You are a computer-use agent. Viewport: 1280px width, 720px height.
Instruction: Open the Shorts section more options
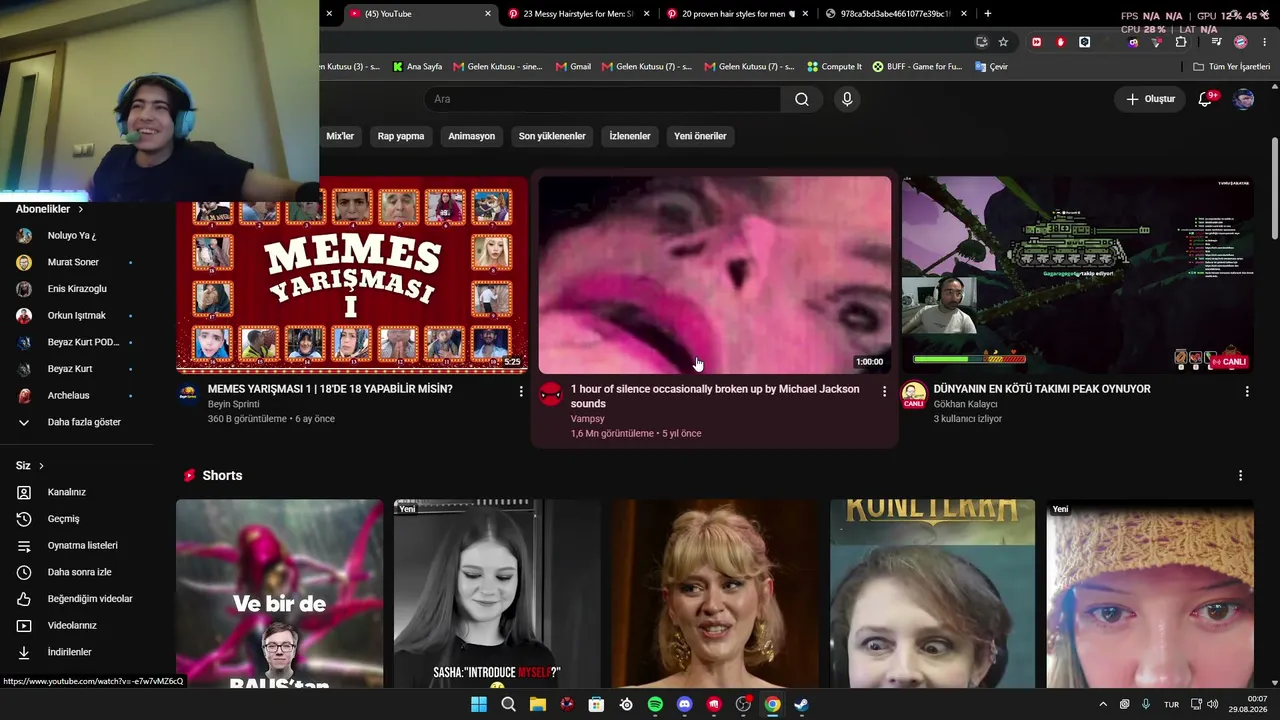coord(1240,475)
